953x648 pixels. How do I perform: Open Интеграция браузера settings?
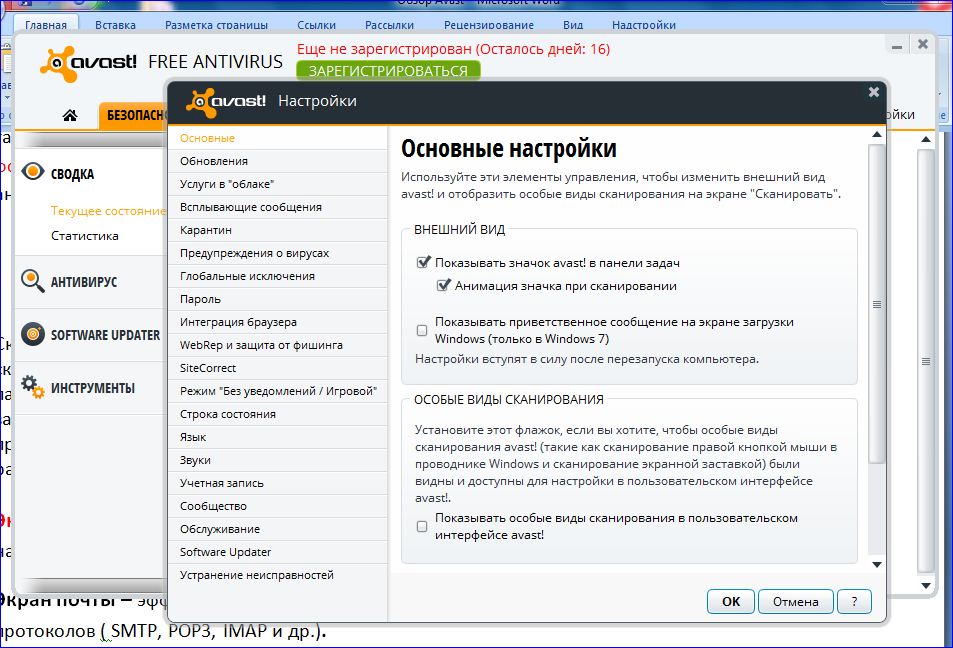point(278,322)
